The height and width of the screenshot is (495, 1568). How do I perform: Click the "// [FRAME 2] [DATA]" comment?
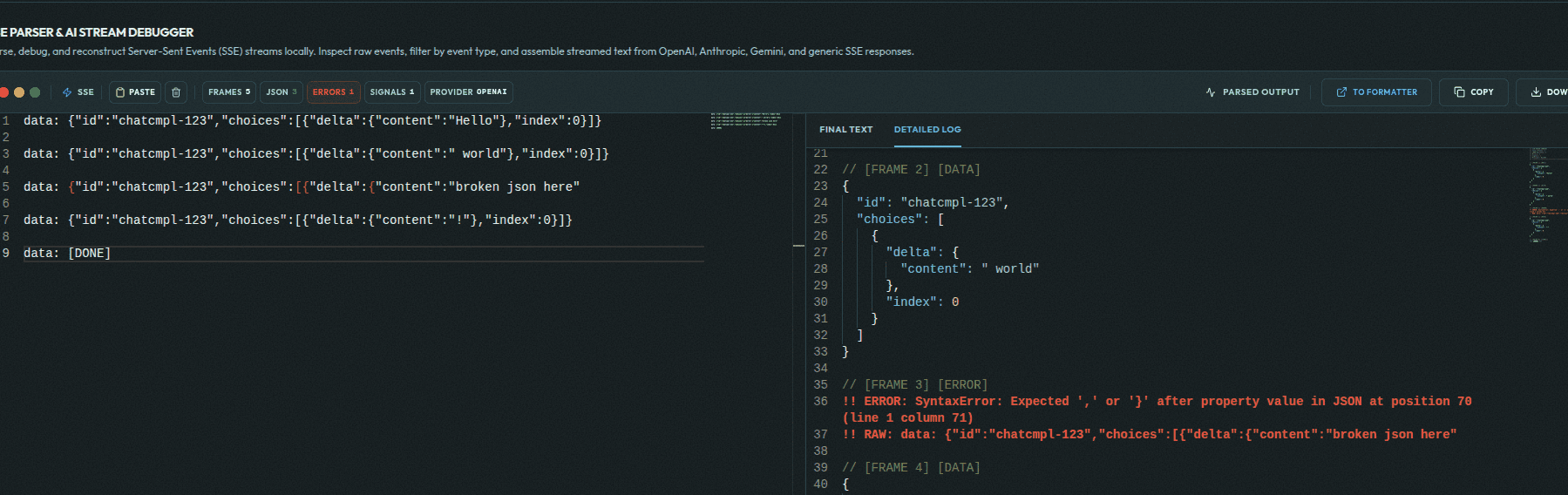[911, 170]
